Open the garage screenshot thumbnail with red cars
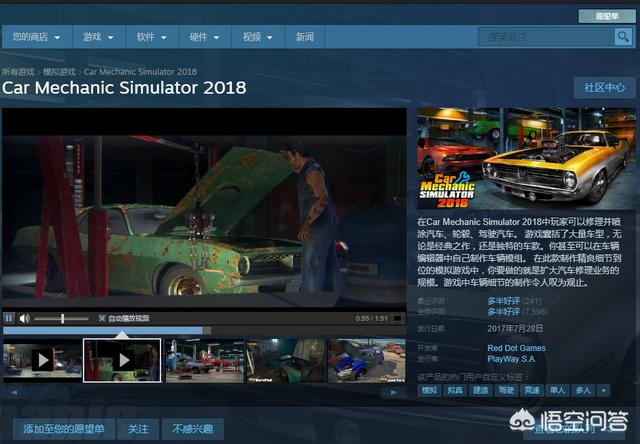This screenshot has width=640, height=444. click(x=204, y=360)
